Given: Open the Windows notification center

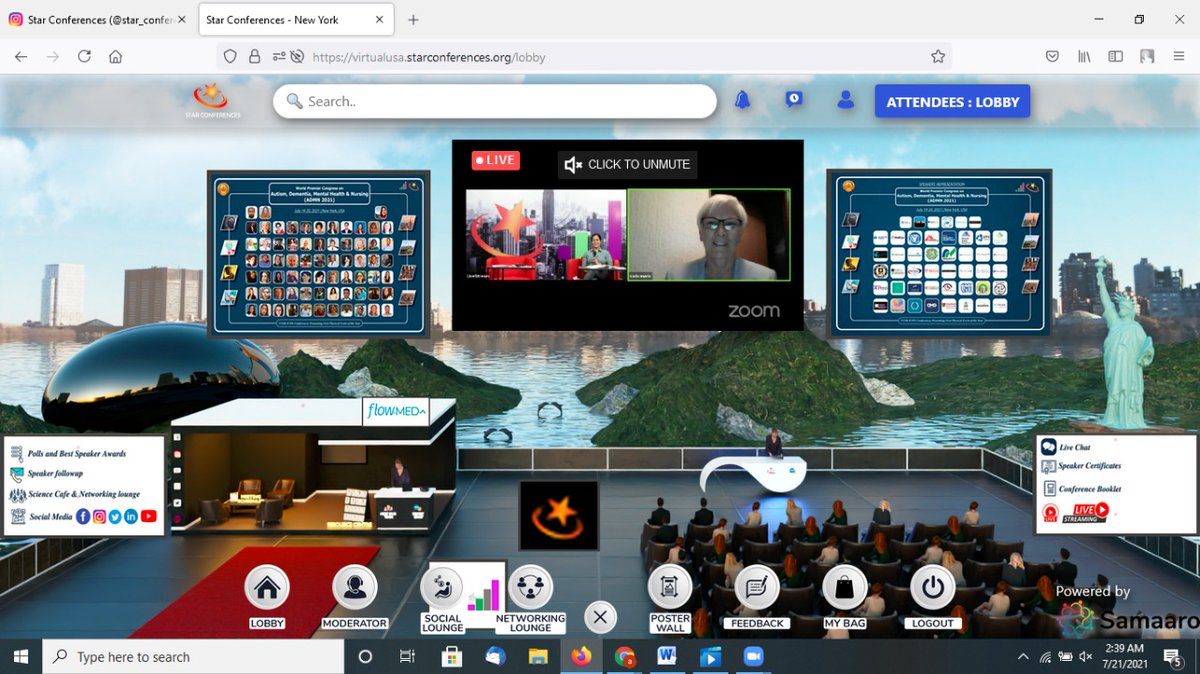Looking at the screenshot, I should click(1174, 656).
